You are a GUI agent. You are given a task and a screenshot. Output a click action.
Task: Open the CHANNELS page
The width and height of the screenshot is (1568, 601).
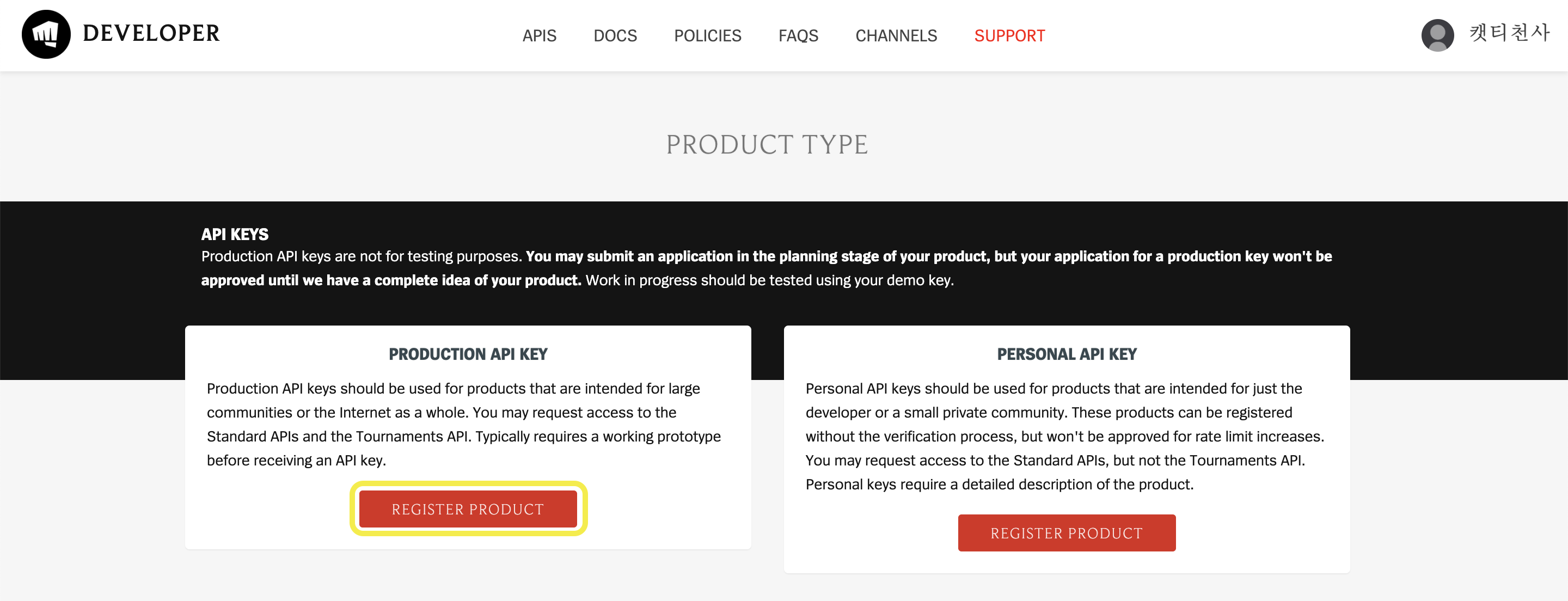[x=896, y=35]
